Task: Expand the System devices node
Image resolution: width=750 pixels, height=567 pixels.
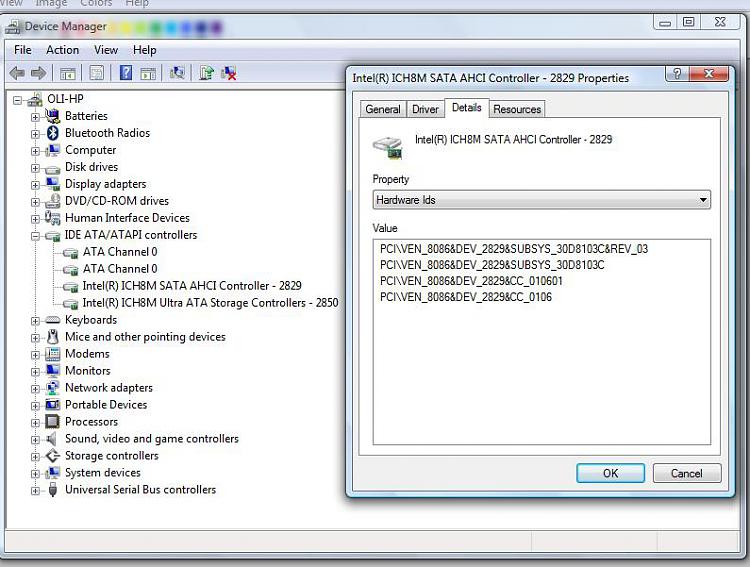Action: tap(35, 474)
